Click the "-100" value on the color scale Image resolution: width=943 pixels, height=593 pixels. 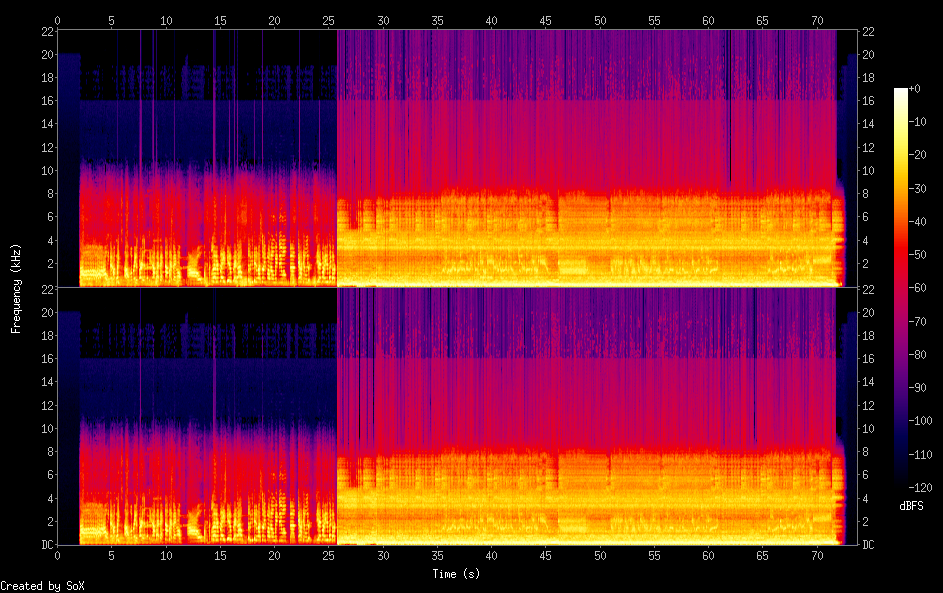(x=921, y=420)
